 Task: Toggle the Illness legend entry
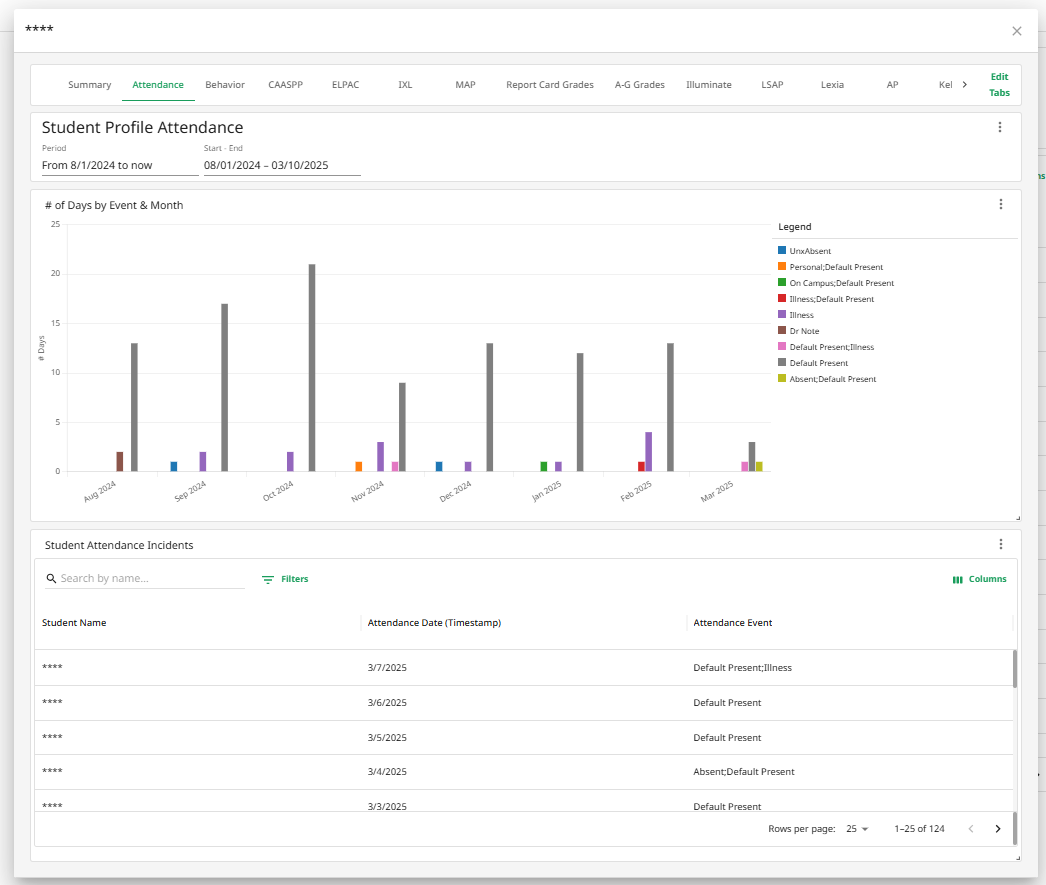pos(801,315)
